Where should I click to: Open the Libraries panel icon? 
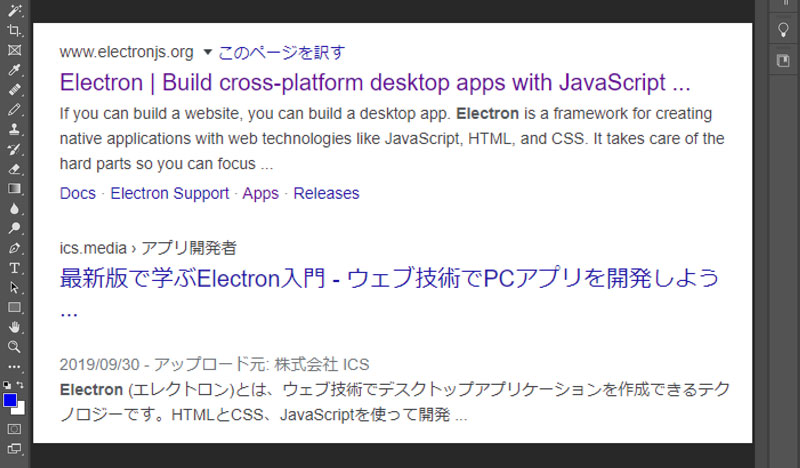click(x=783, y=61)
